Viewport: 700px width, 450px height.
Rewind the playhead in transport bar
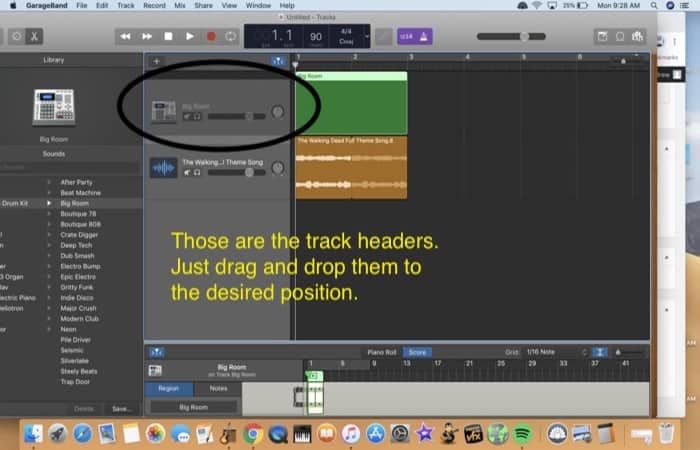[x=125, y=36]
